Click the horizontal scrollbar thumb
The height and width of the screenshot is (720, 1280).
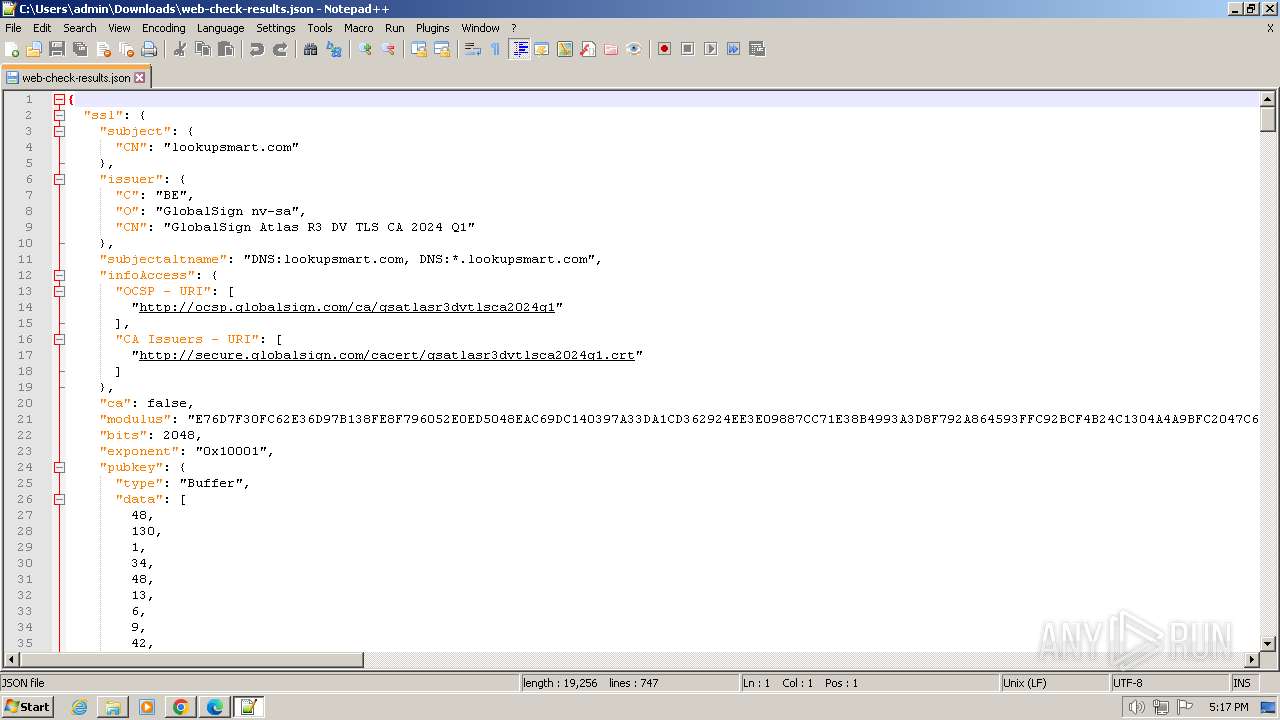191,659
